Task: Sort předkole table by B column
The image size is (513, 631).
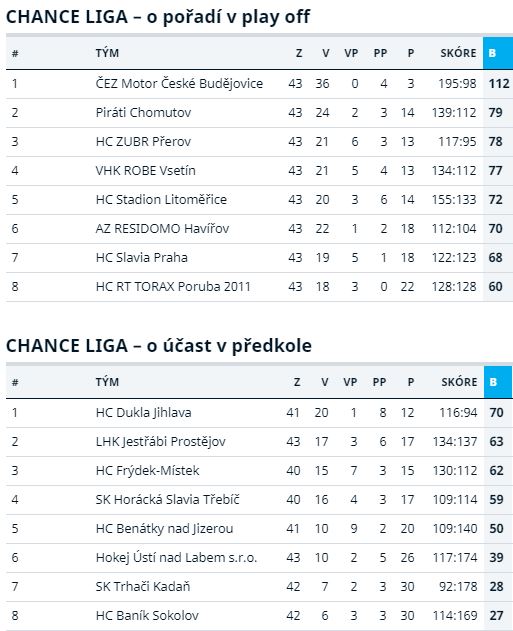Action: (x=498, y=382)
